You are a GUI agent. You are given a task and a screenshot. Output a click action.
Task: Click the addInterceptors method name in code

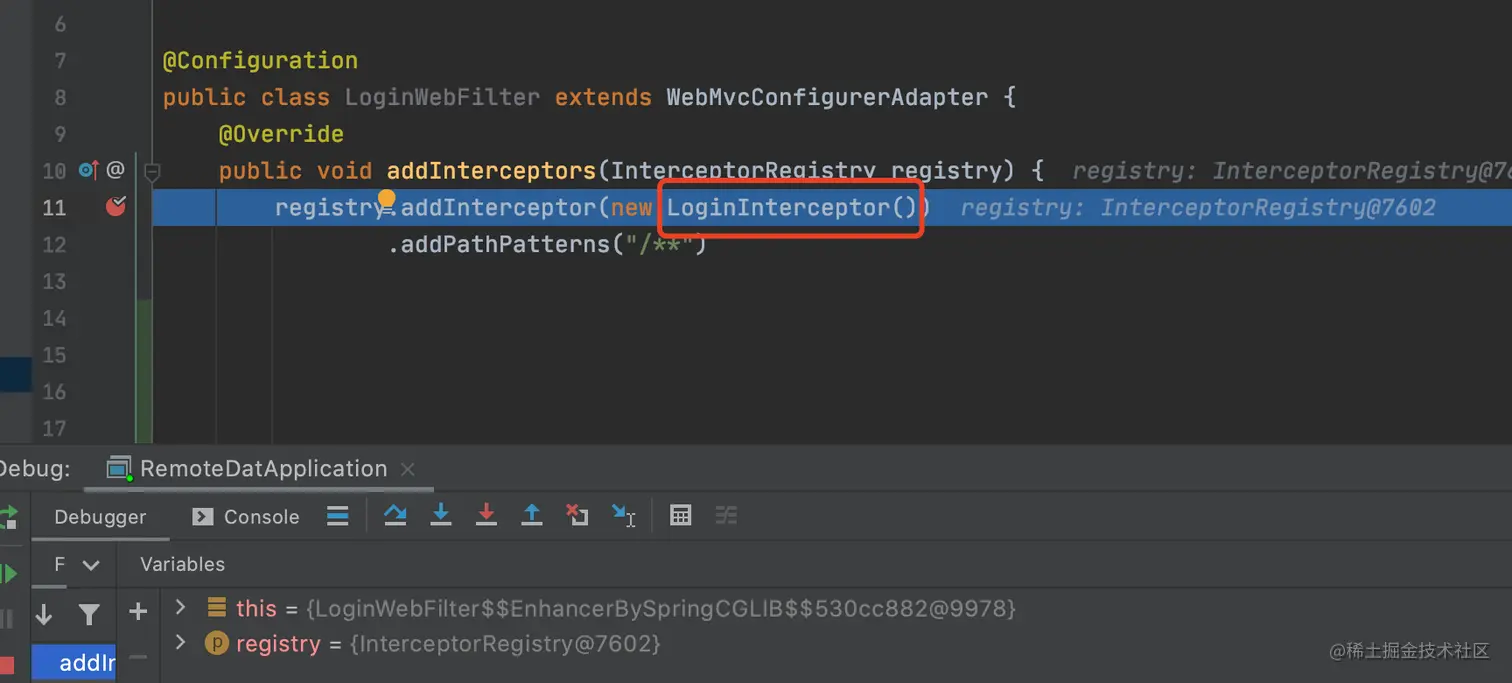coord(491,171)
